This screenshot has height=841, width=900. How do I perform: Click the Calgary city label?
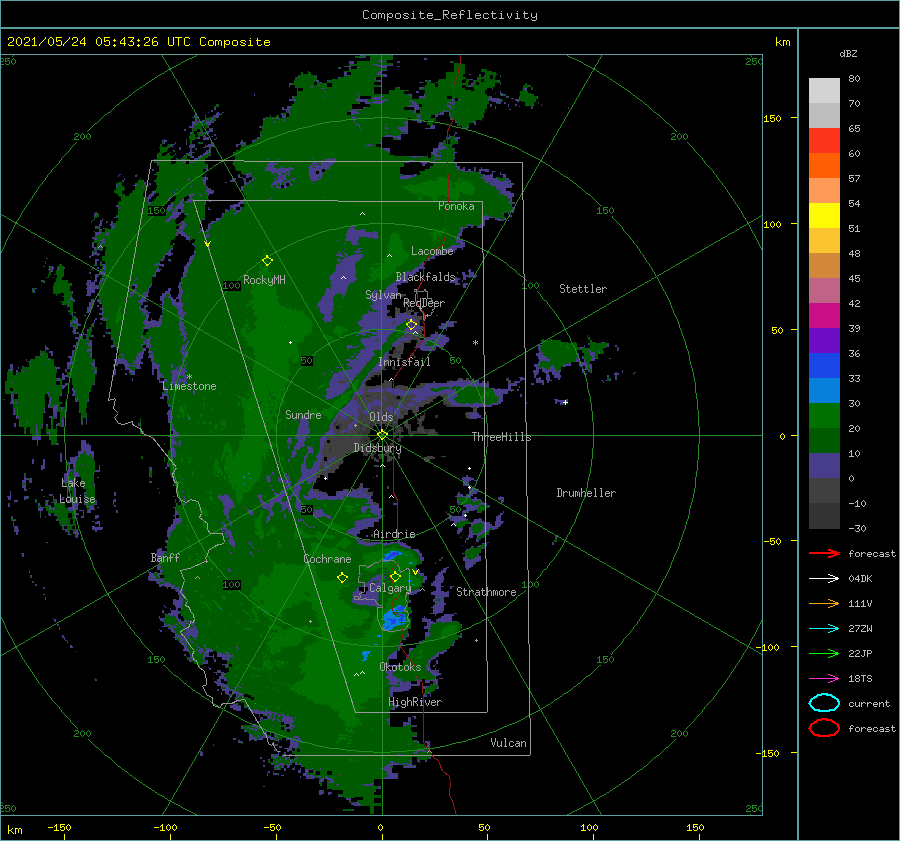tap(390, 588)
